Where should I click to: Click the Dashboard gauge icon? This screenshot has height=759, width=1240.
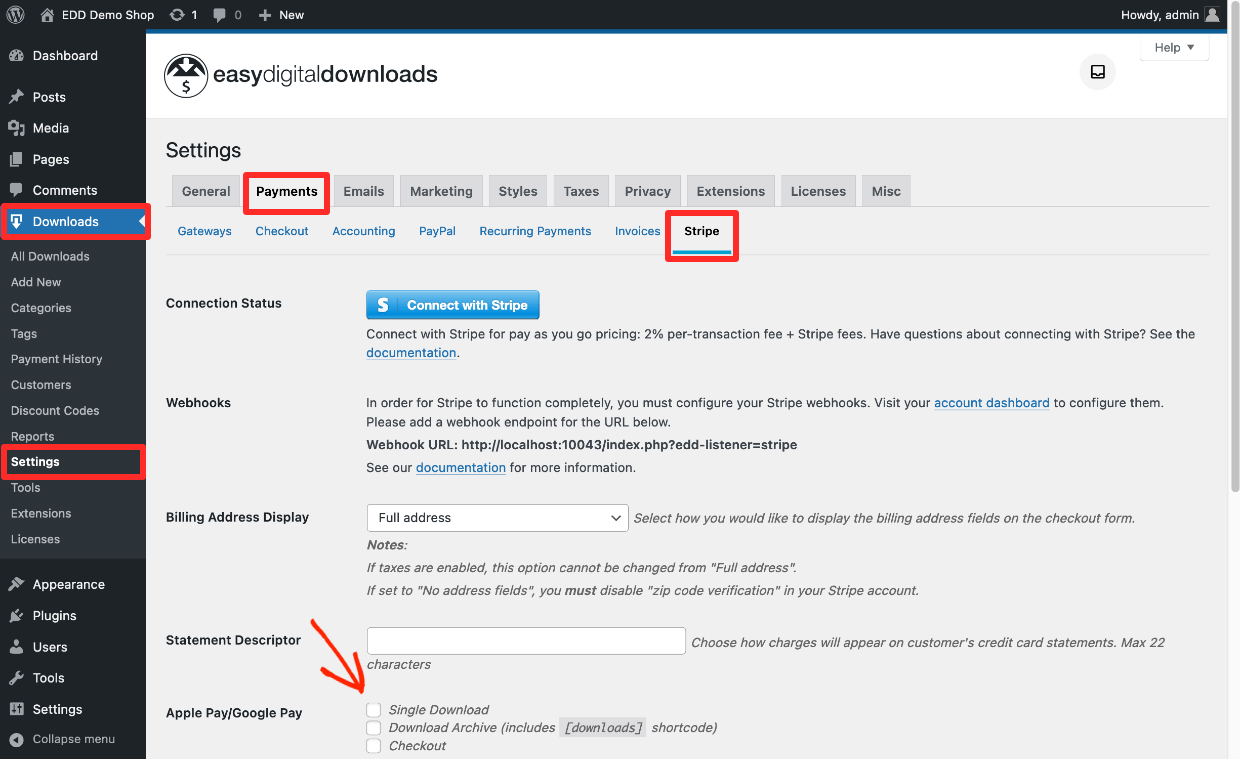pyautogui.click(x=16, y=56)
